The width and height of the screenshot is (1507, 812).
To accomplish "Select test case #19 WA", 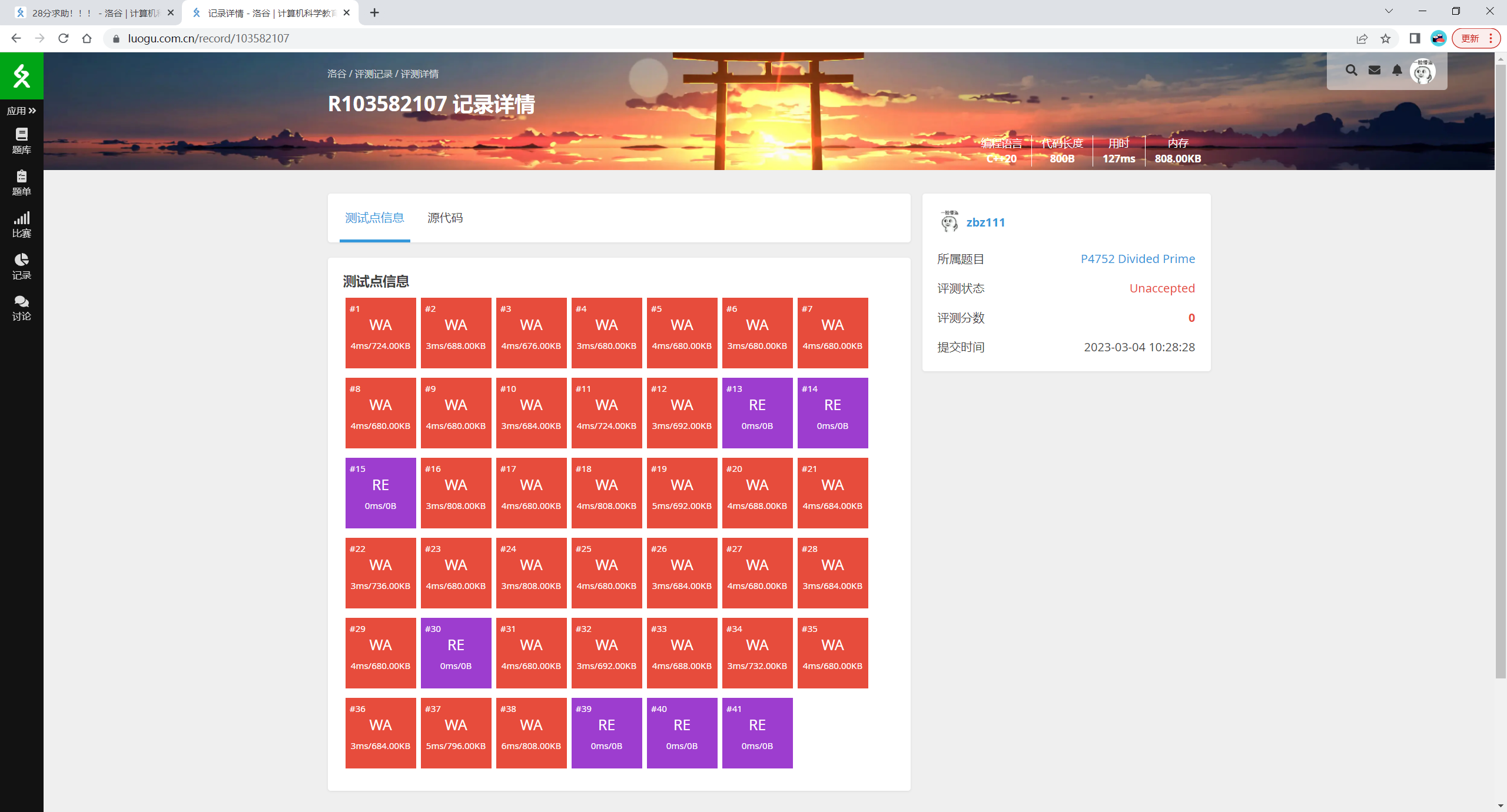I will (682, 493).
